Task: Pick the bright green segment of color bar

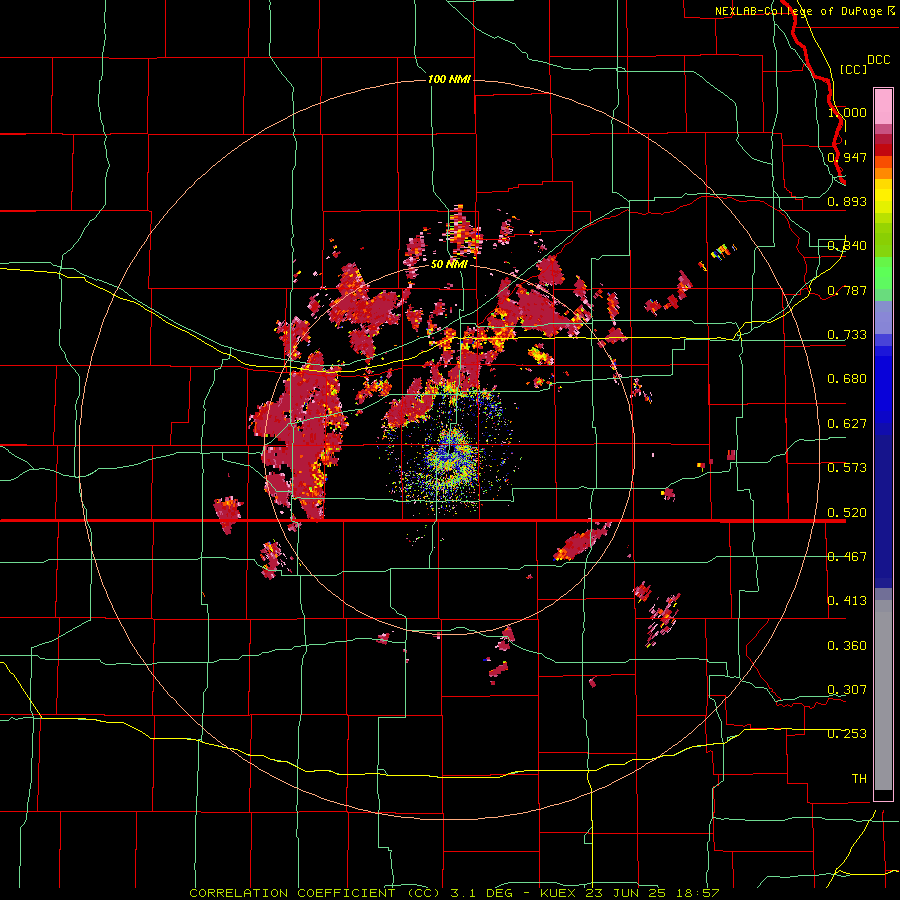Action: (x=883, y=273)
